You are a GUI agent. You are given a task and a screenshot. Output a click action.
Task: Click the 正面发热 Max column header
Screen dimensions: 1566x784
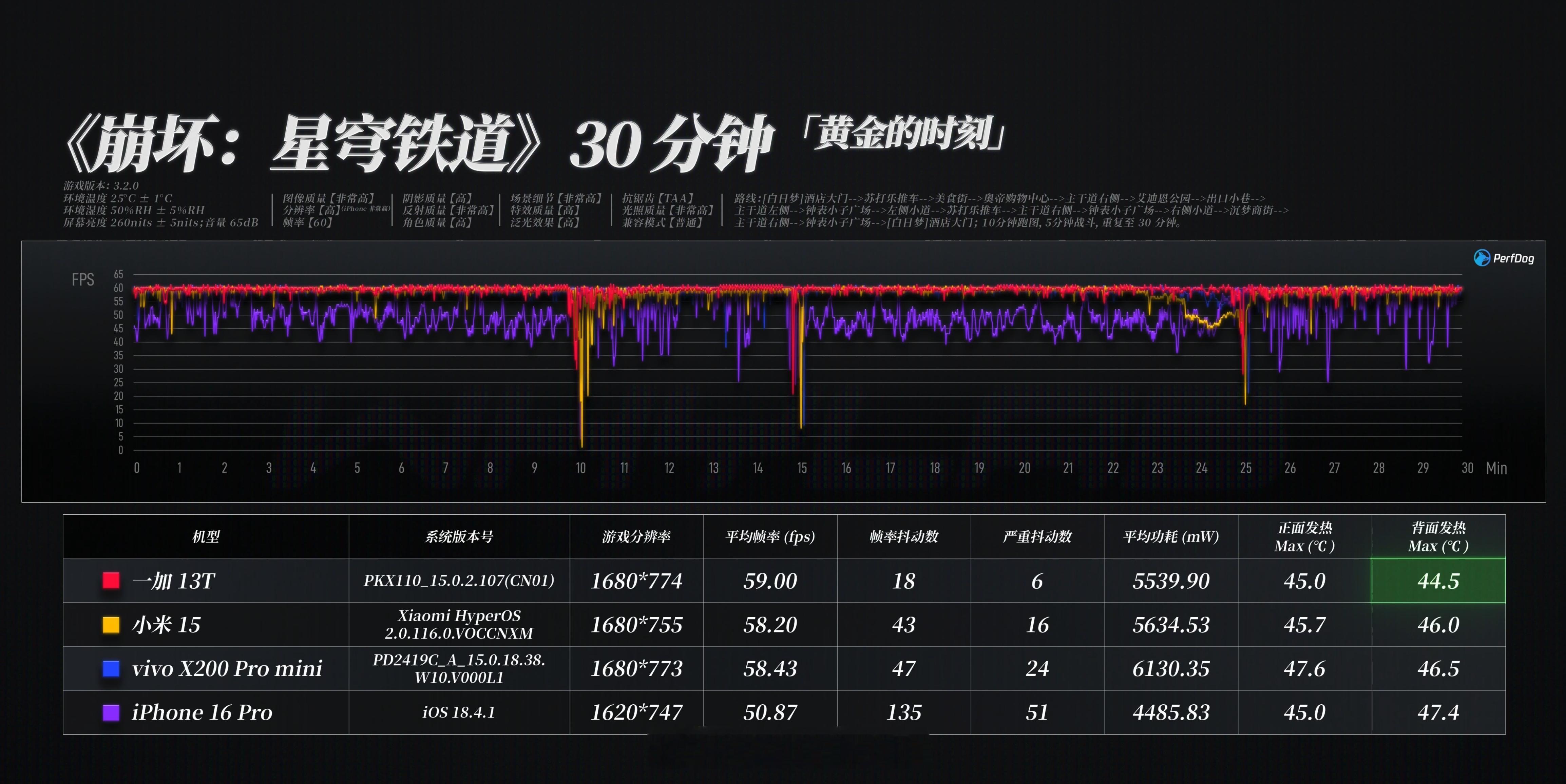(x=1304, y=537)
